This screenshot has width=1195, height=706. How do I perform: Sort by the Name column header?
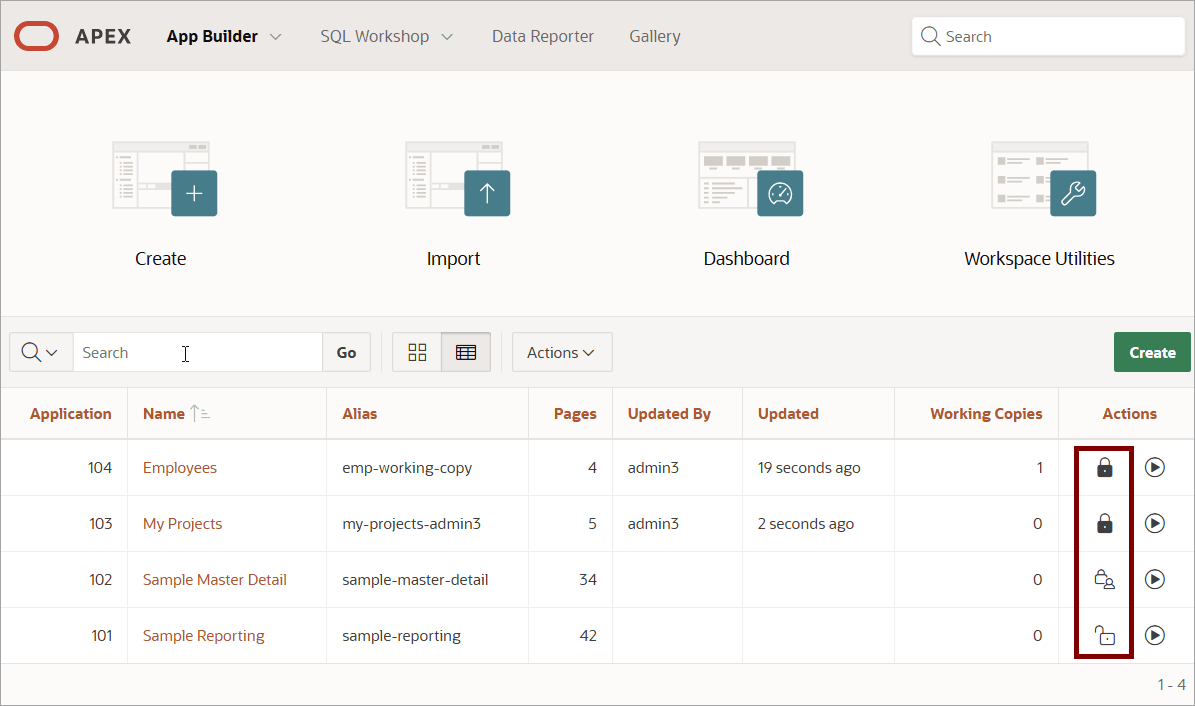164,413
